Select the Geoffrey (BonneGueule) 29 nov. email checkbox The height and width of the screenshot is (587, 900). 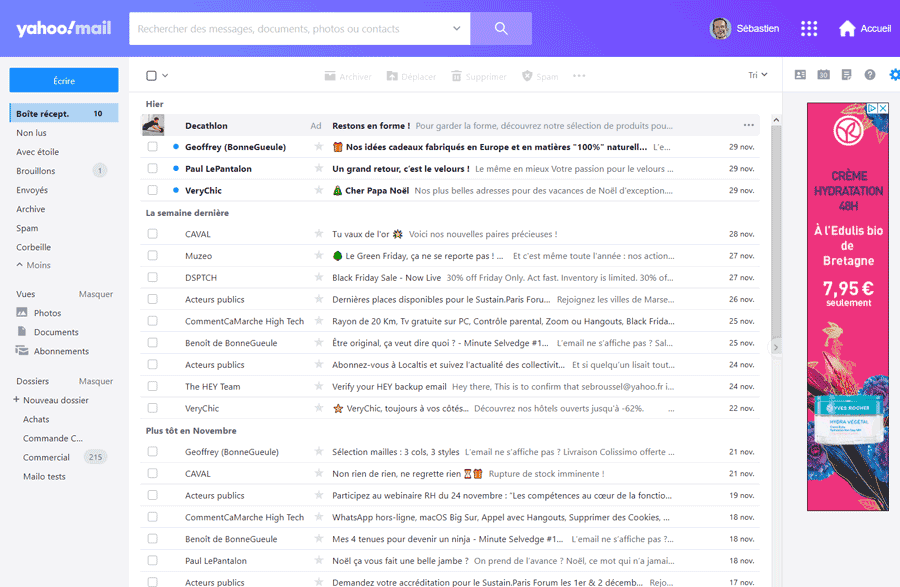(152, 147)
